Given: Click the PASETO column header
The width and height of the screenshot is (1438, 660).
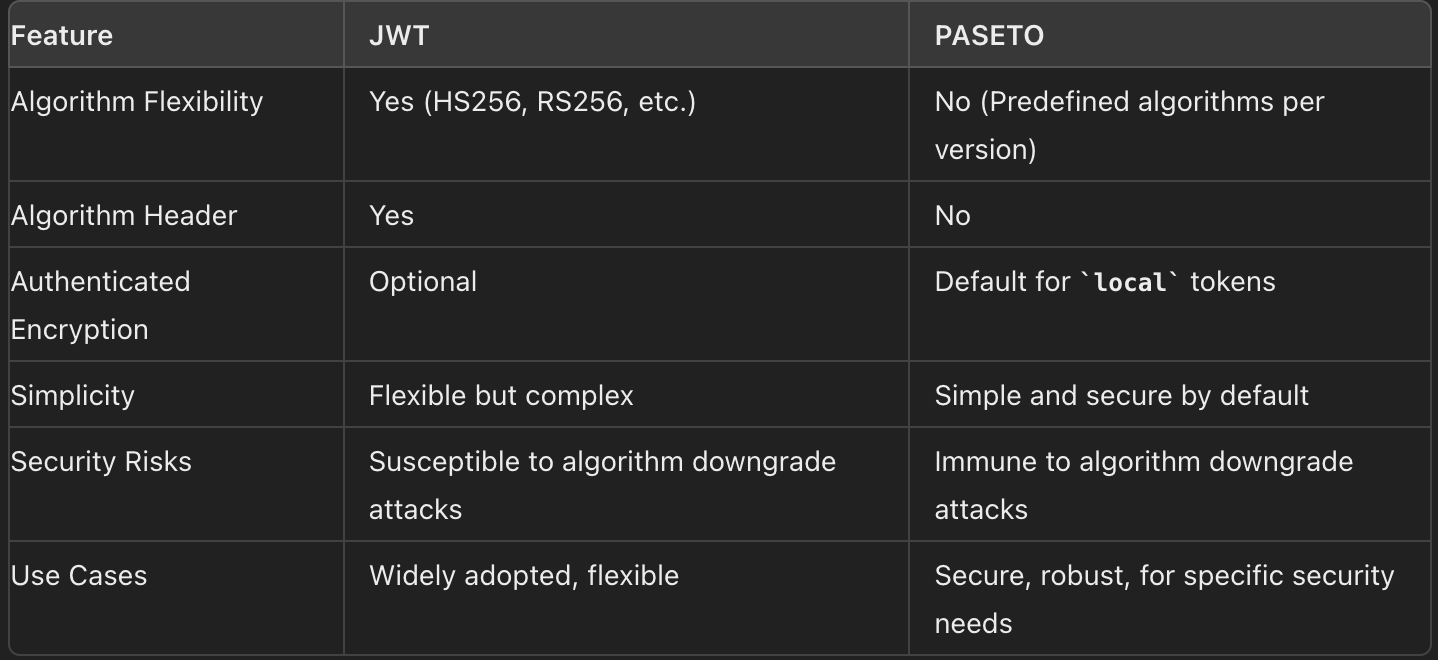Looking at the screenshot, I should 989,36.
